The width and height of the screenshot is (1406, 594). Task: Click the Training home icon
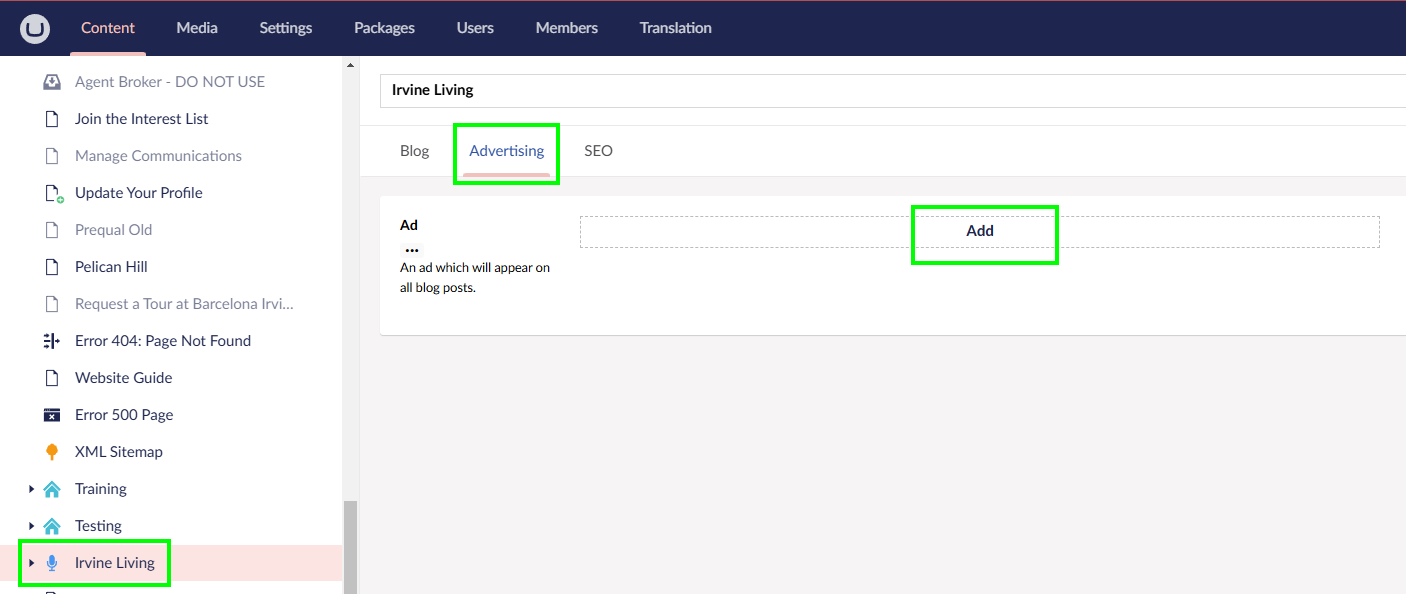pos(52,489)
